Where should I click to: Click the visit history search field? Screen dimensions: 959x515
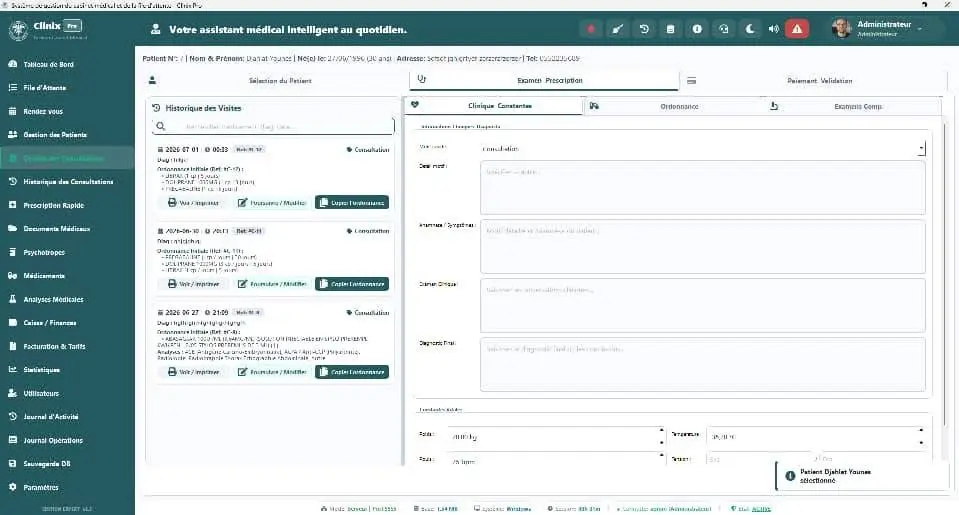click(273, 126)
